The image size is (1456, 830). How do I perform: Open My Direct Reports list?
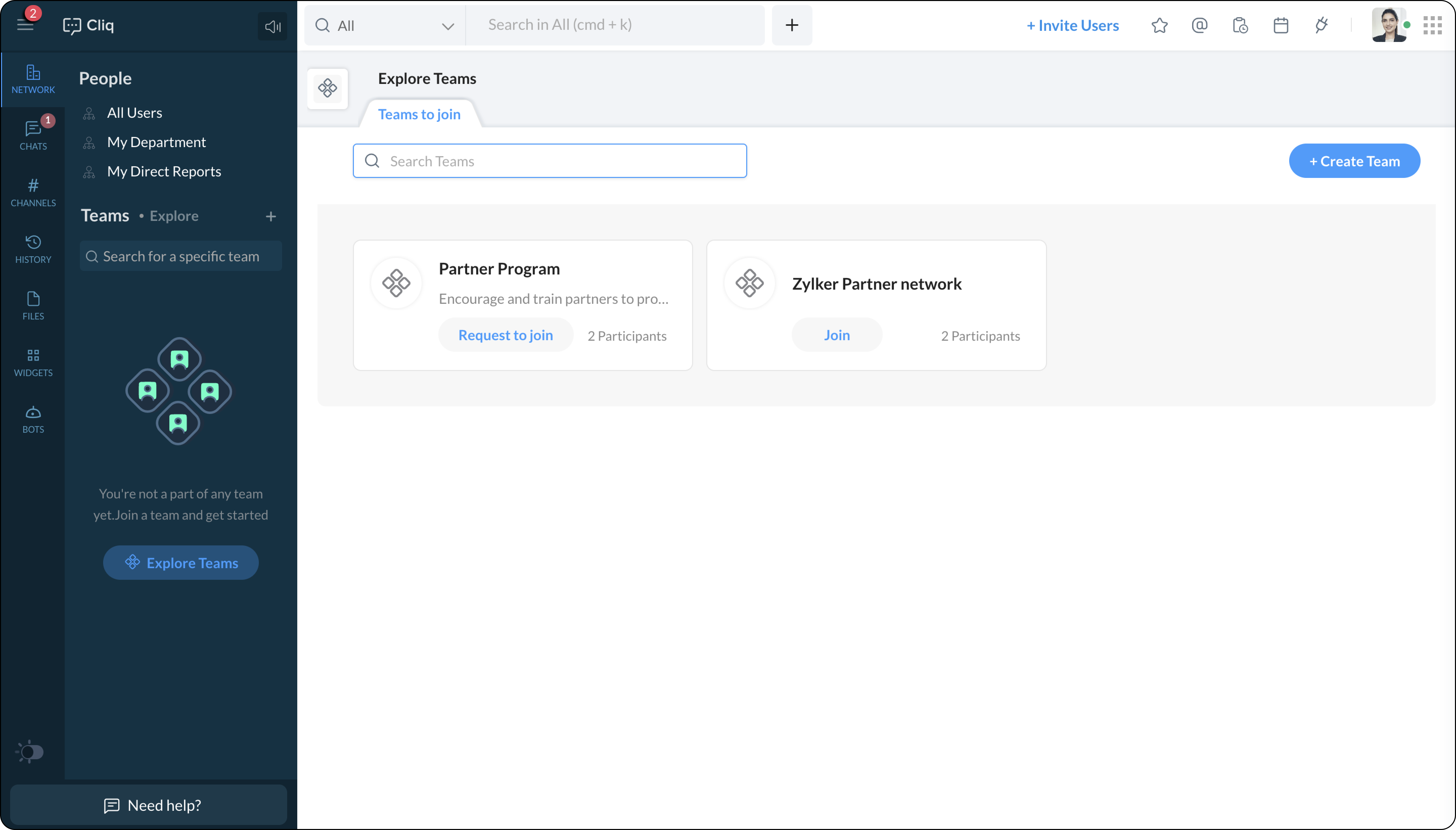coord(164,172)
